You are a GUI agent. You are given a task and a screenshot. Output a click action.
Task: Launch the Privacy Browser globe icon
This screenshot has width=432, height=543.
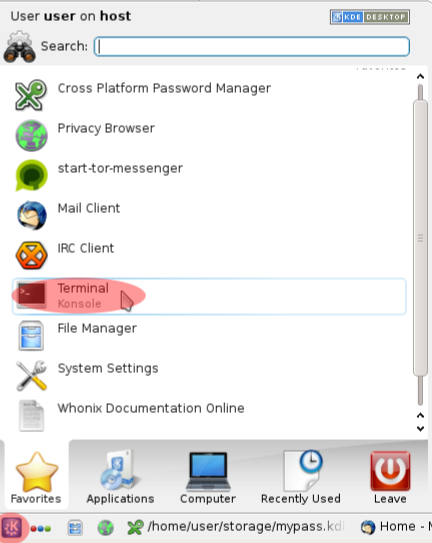coord(31,135)
